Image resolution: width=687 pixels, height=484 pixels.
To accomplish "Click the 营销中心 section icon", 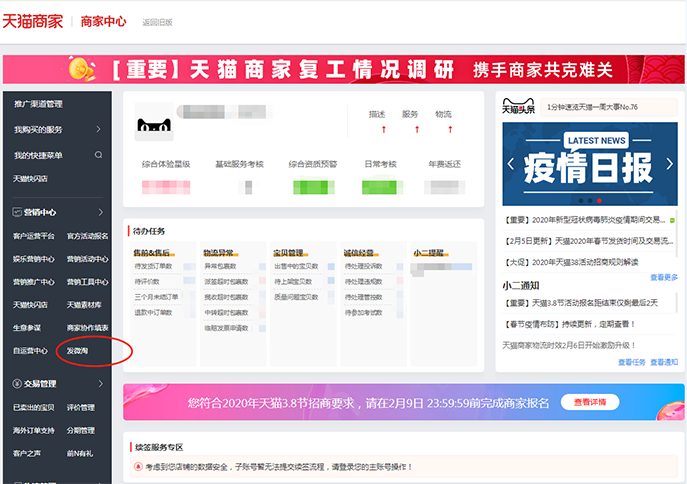I will click(x=16, y=213).
